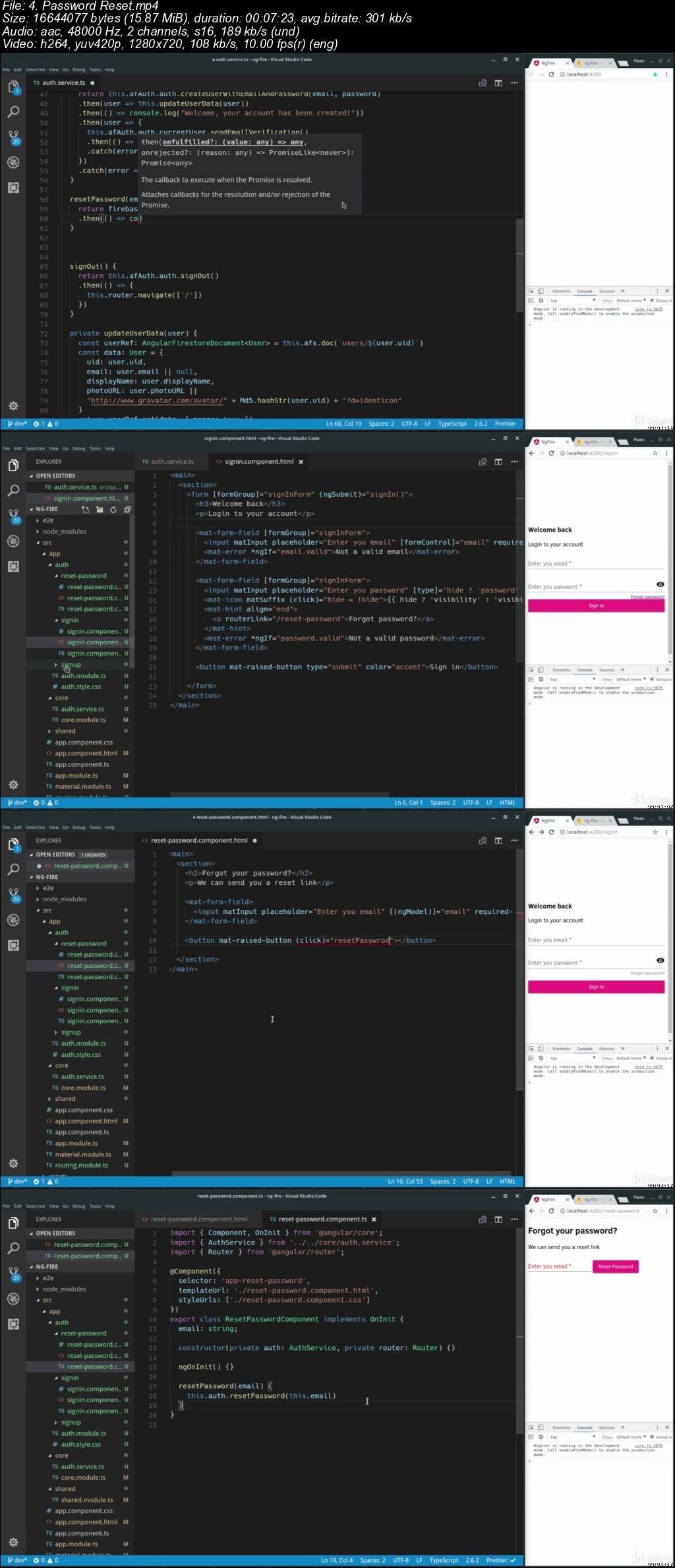Switch to auth.service.ts tab beside signin.component.html tab
This screenshot has height=1568, width=675.
coord(171,462)
